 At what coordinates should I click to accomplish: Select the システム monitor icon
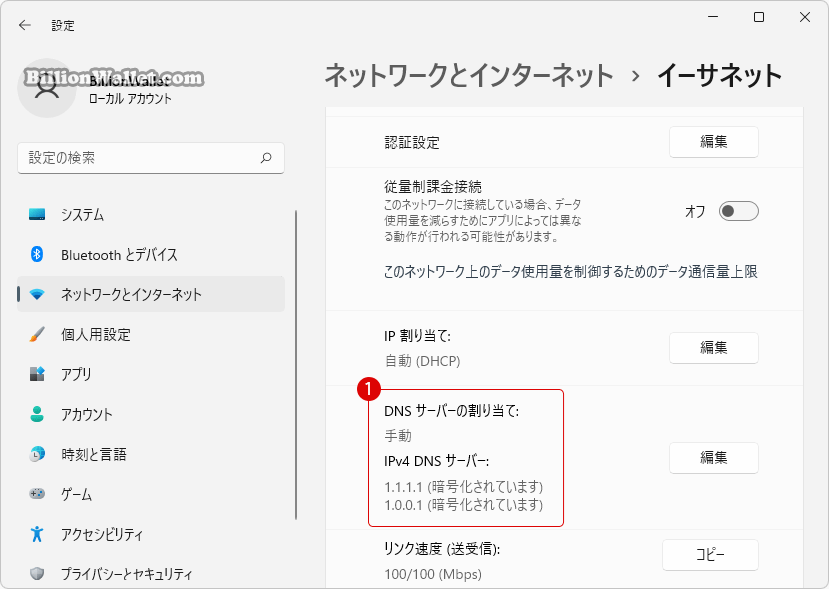click(37, 214)
